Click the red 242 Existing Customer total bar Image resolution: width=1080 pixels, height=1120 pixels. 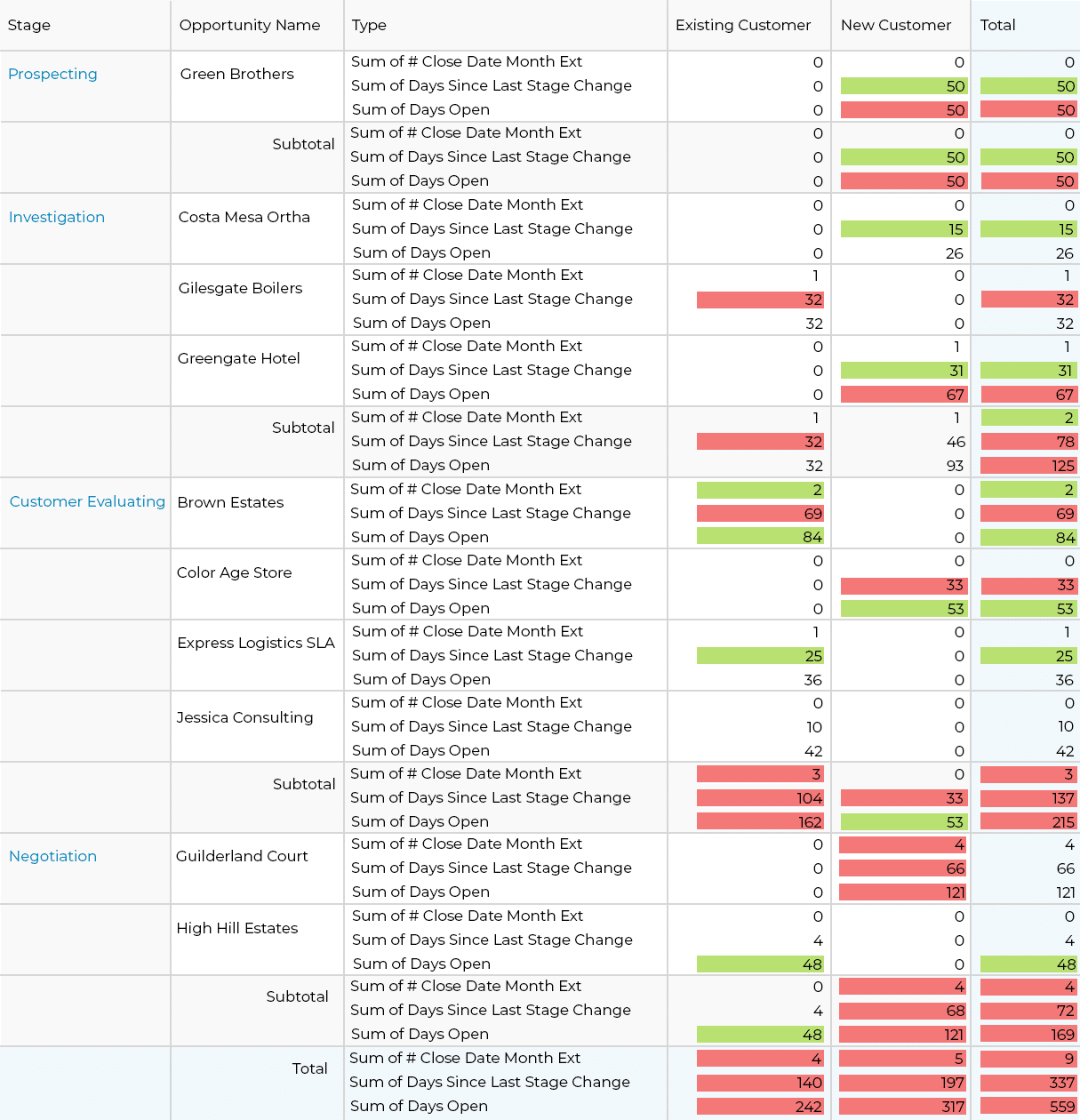tap(760, 1107)
